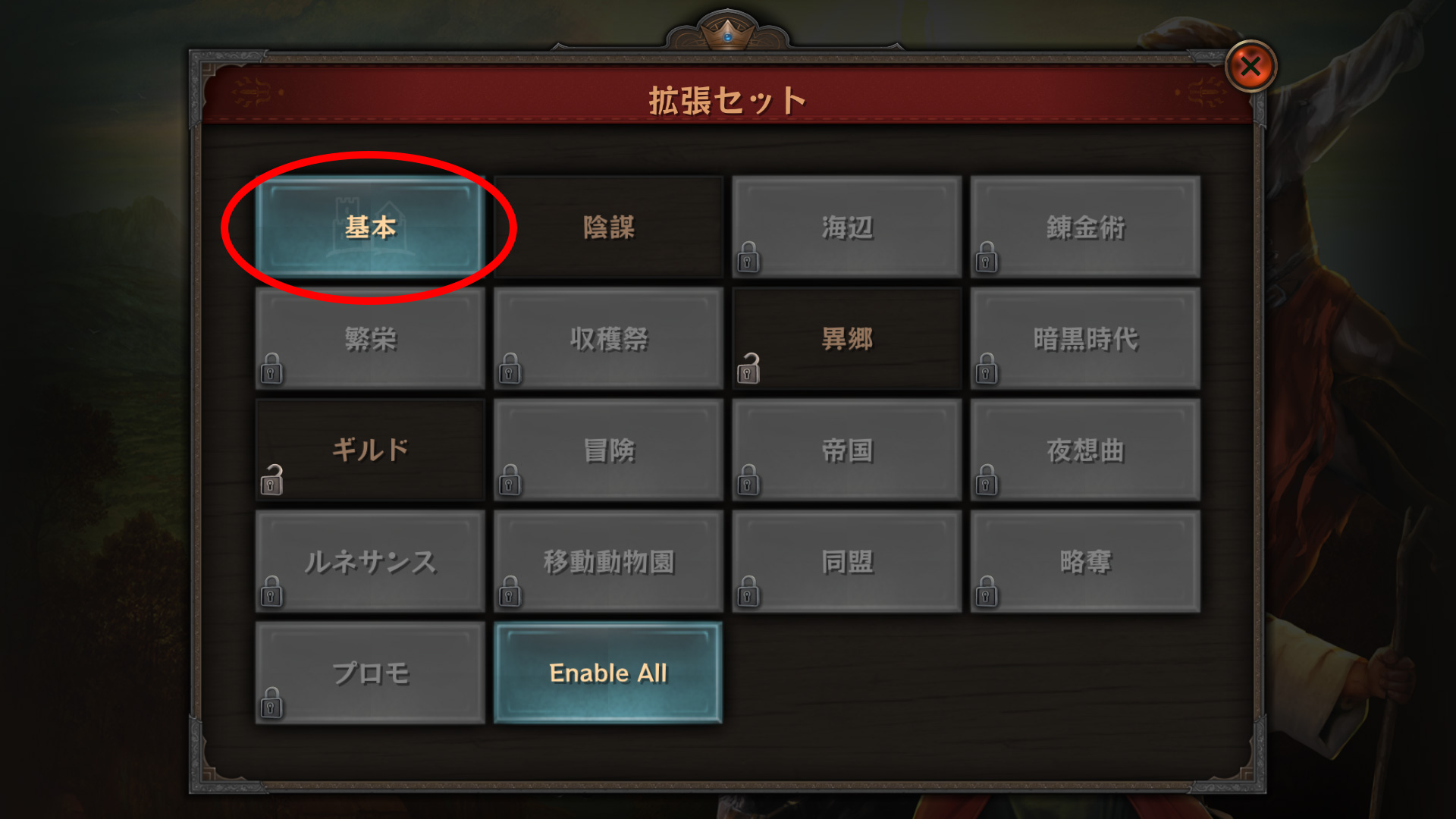Close the 拡張セット dialog
The width and height of the screenshot is (1456, 819).
point(1250,67)
